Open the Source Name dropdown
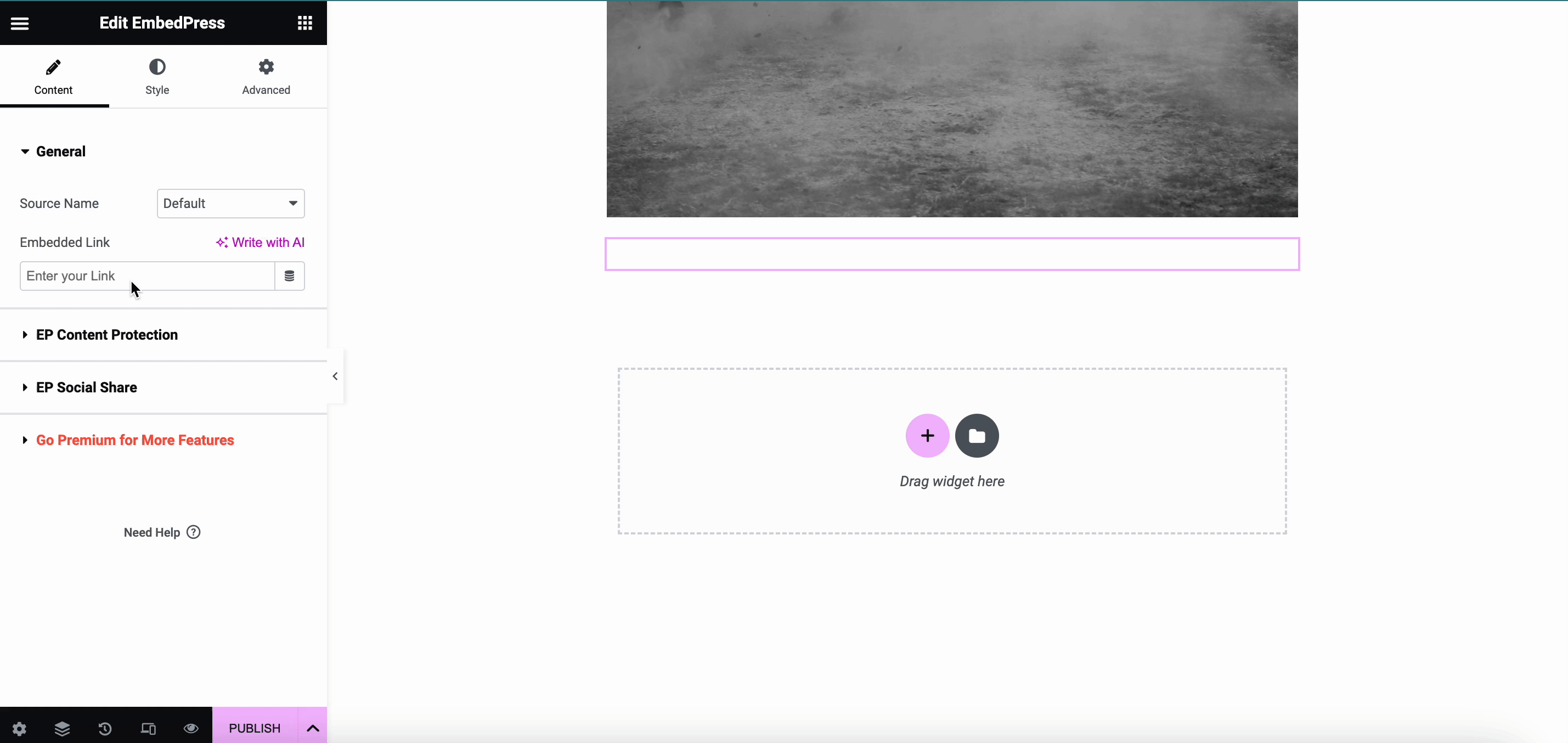 [230, 203]
